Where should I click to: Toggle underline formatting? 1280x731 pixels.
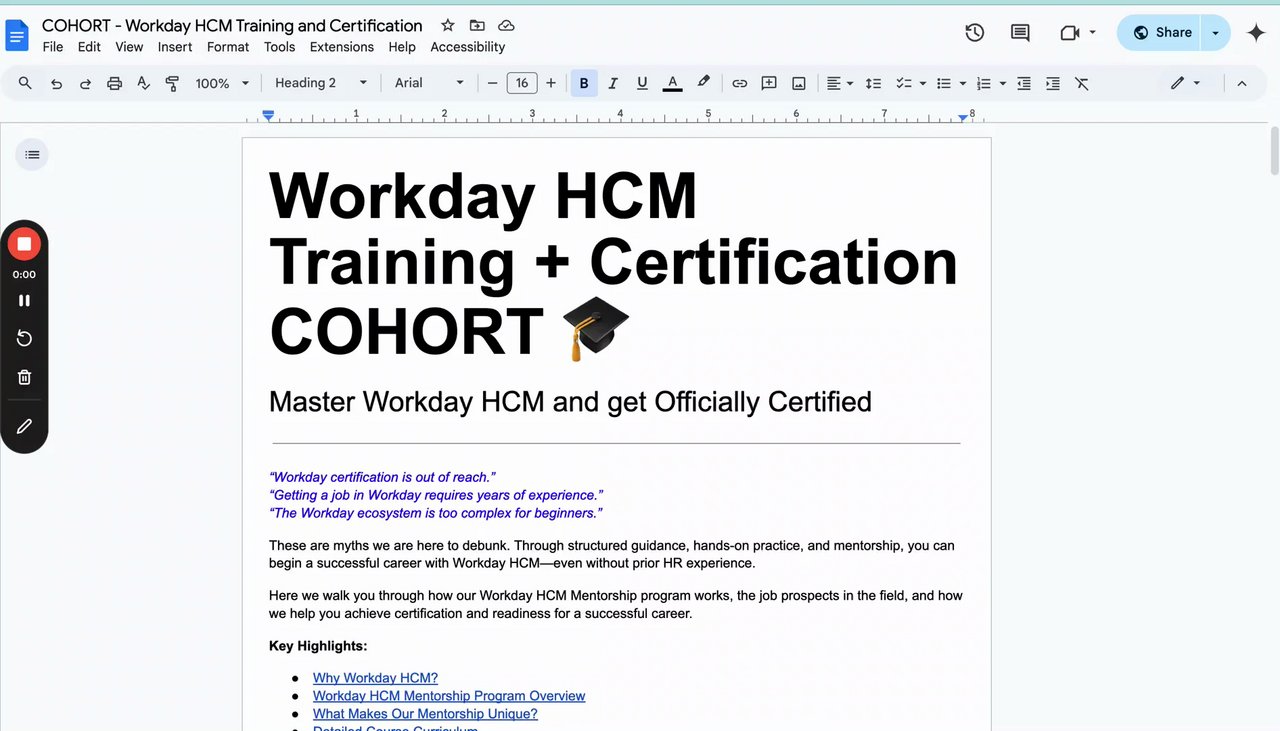(x=642, y=83)
